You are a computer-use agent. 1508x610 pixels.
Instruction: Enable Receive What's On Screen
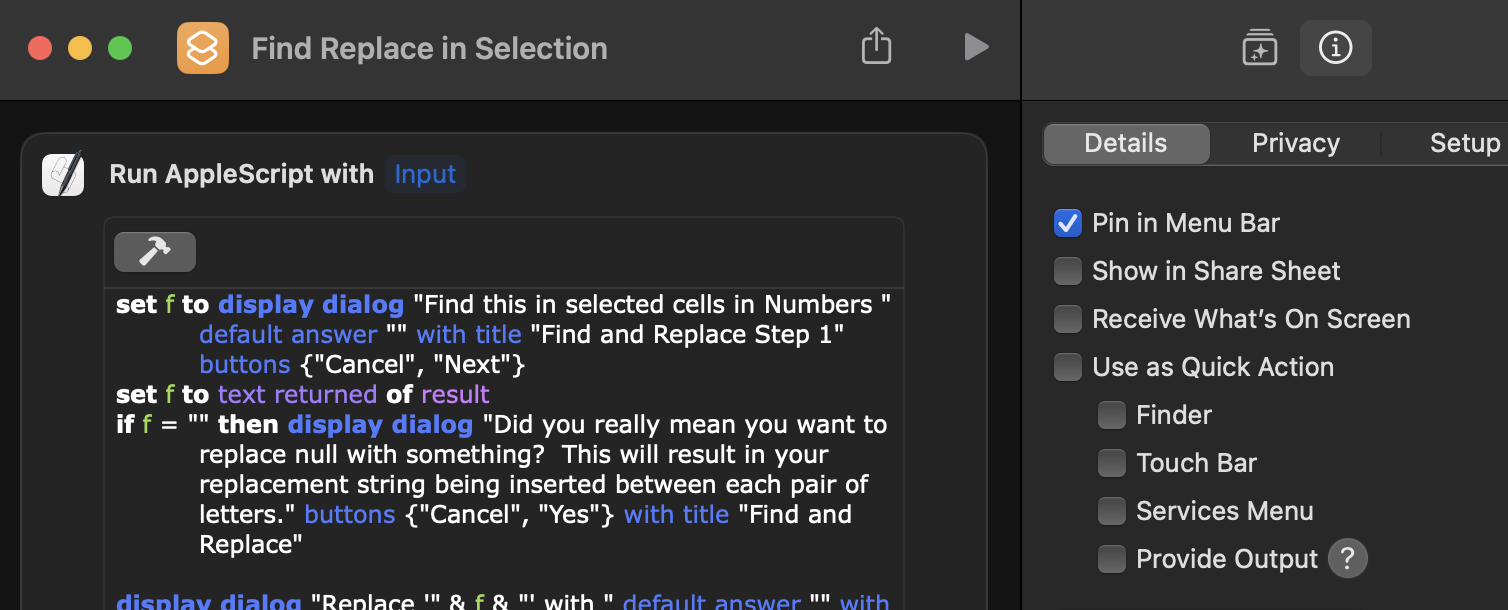(1068, 319)
